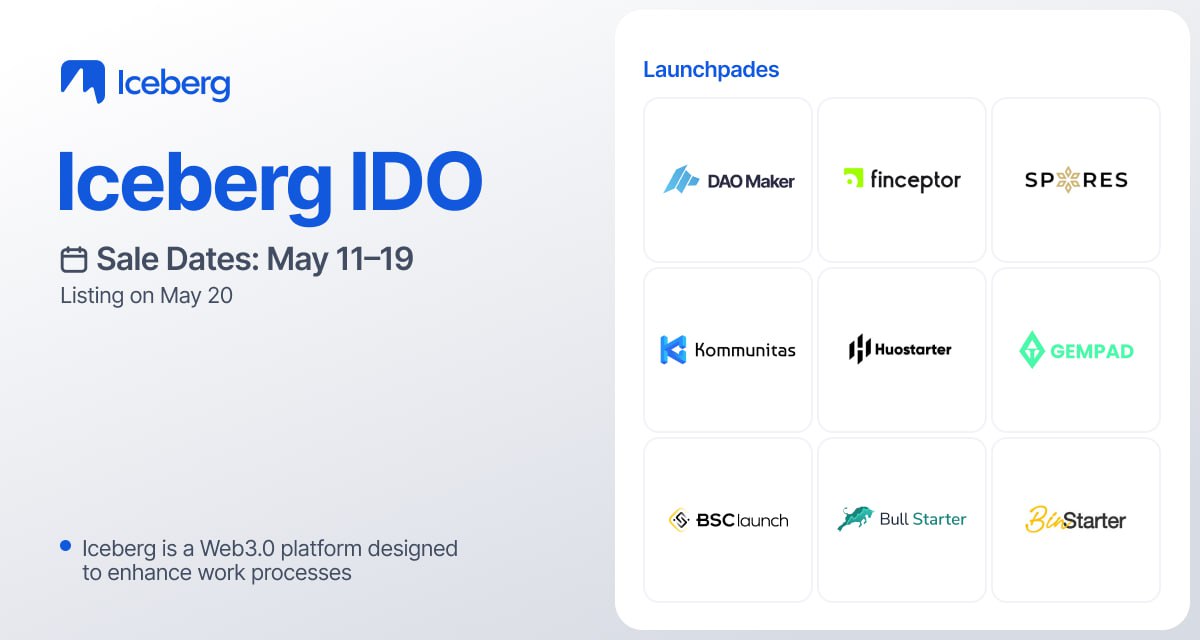Open the Bull Starter launchpad card
Viewport: 1200px width, 640px height.
(902, 520)
